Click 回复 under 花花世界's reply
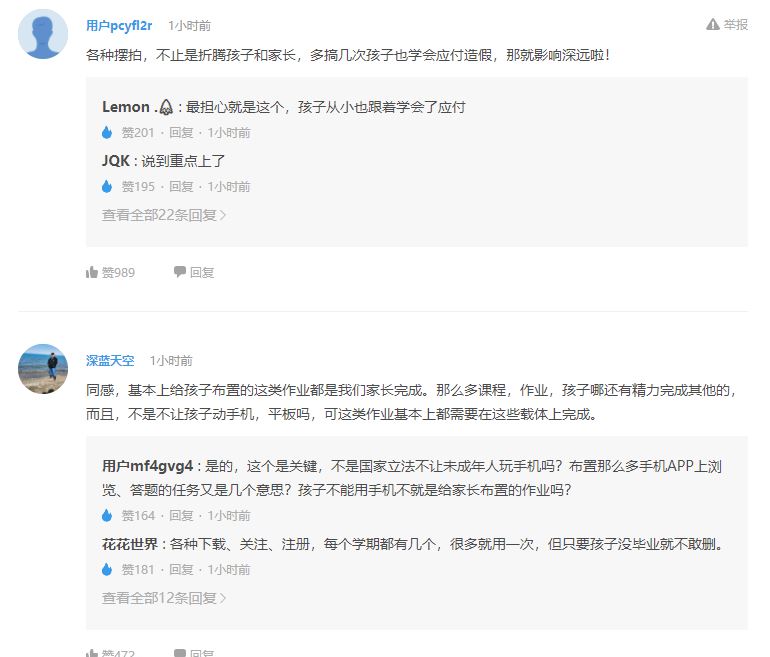Viewport: 770px width, 657px height. point(181,569)
